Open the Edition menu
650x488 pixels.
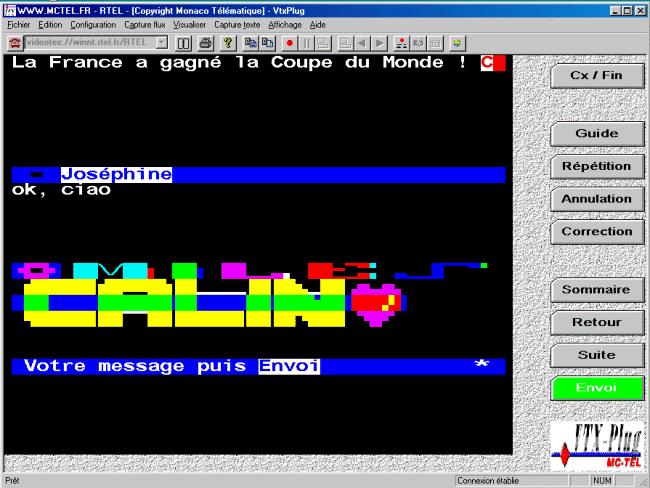coord(50,25)
